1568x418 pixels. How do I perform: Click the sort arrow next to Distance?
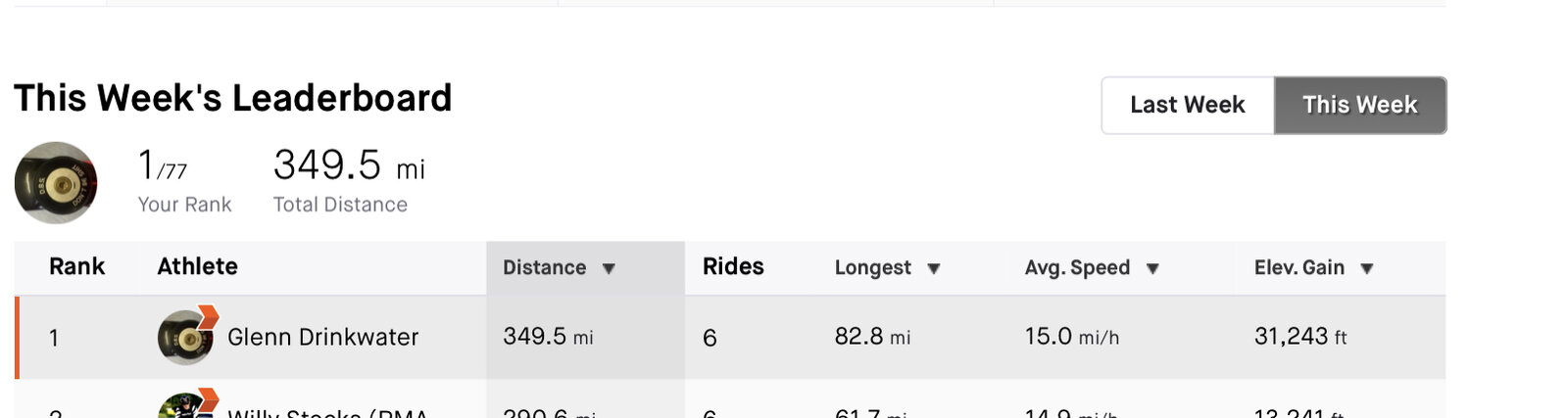point(609,268)
